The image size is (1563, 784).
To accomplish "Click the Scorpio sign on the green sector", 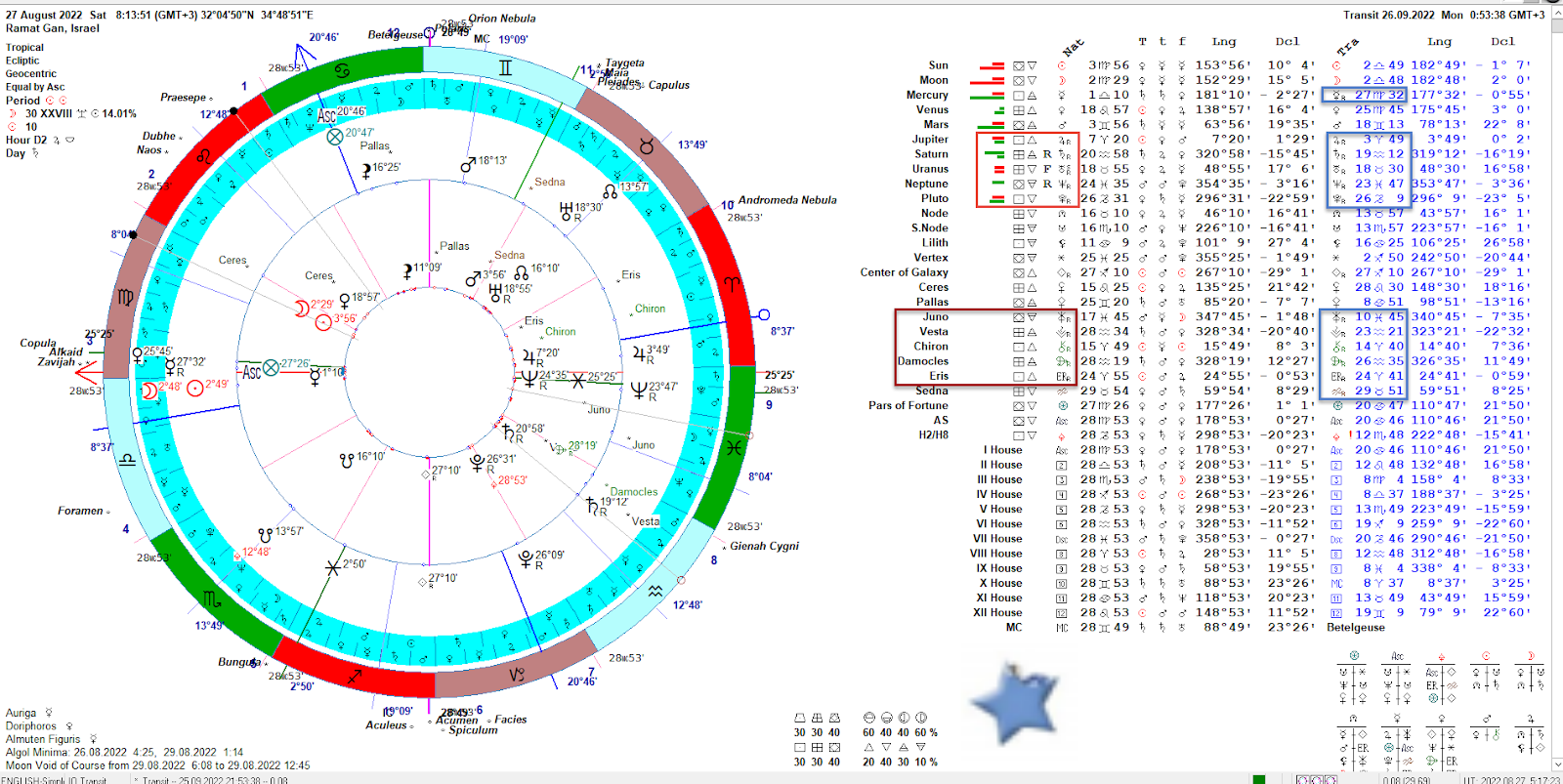I will pos(212,598).
